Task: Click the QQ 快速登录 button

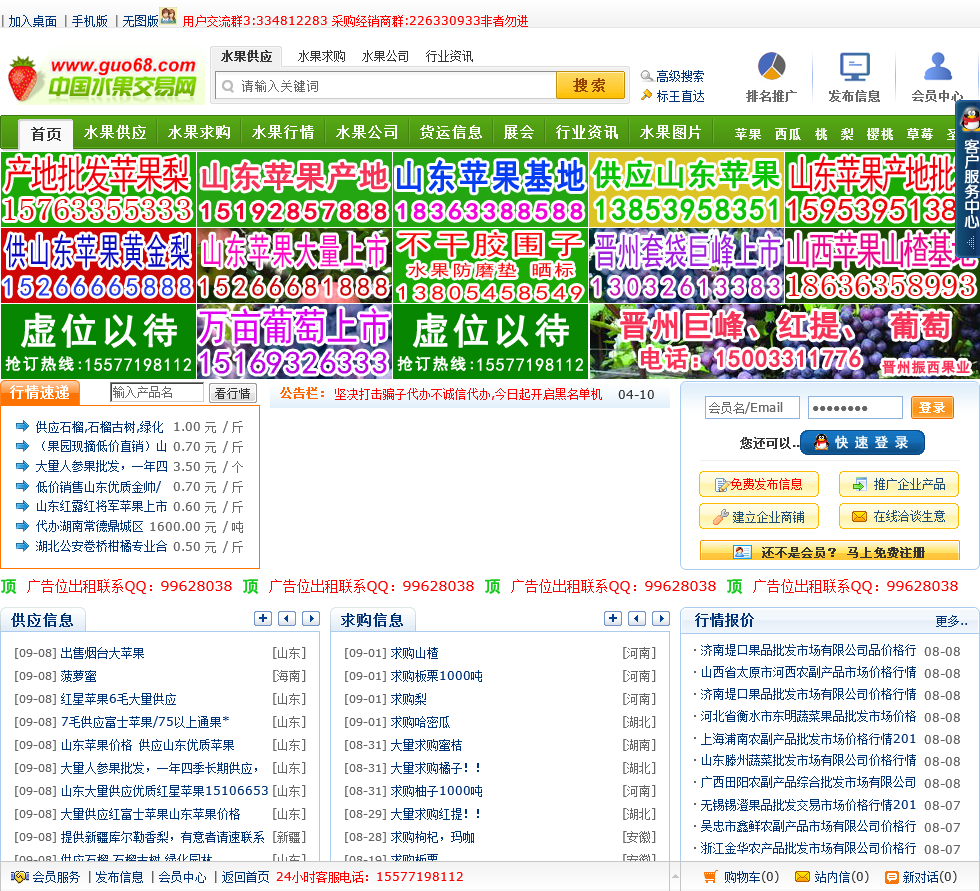Action: [862, 442]
